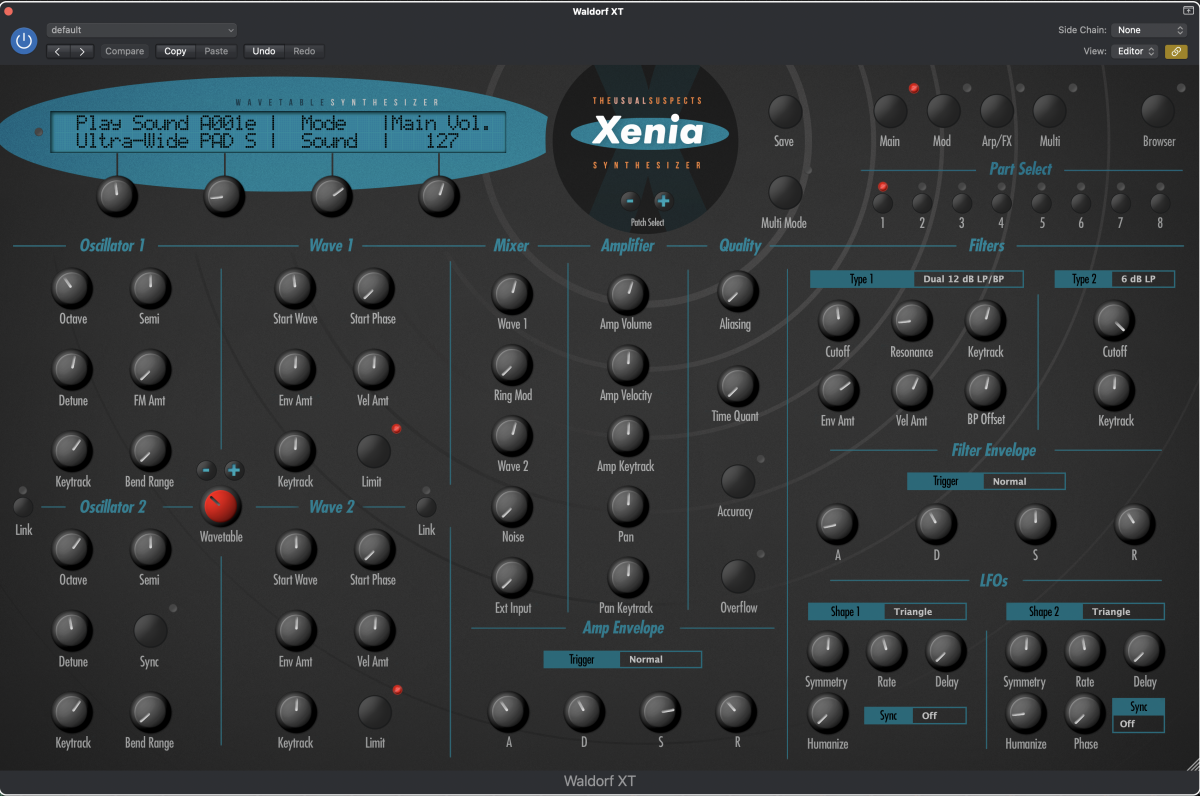The width and height of the screenshot is (1200, 796).
Task: Click the Save button knob
Action: [x=785, y=111]
